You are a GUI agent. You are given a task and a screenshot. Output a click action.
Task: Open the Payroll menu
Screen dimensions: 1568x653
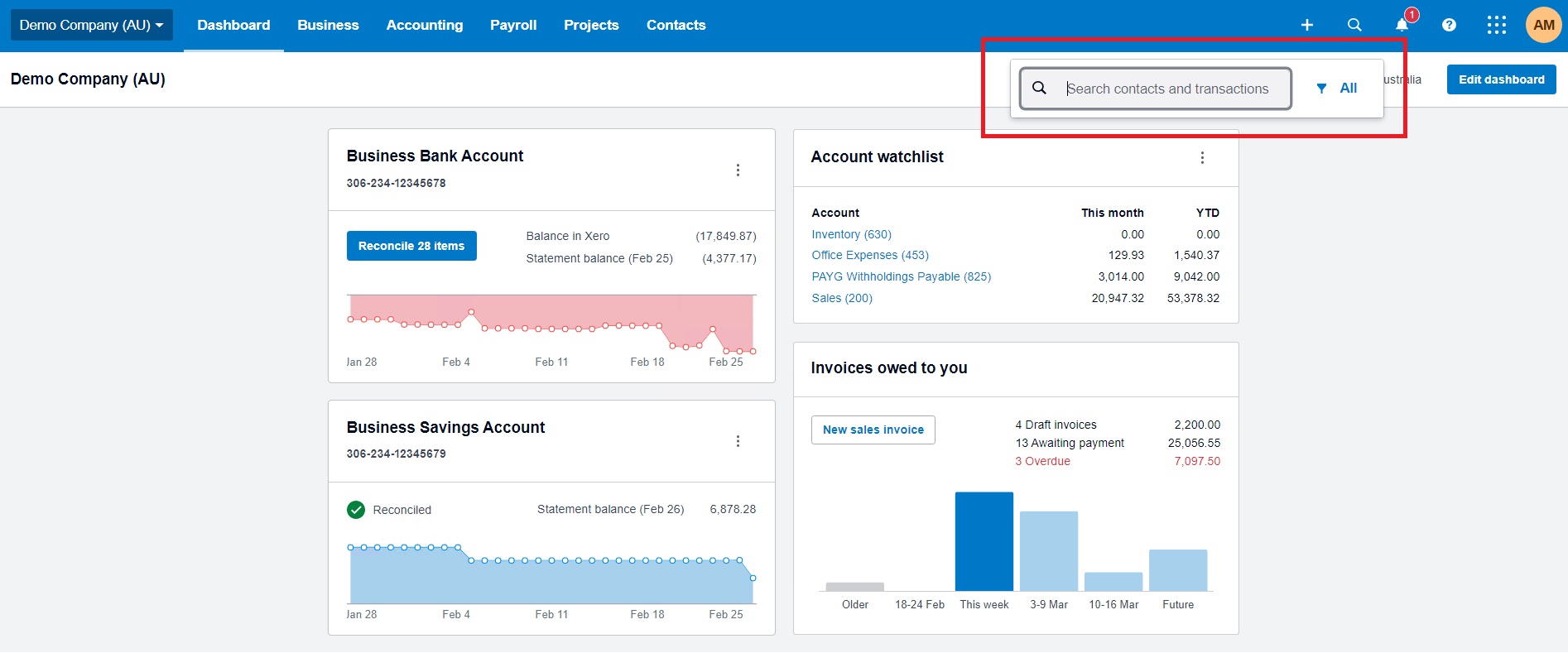pyautogui.click(x=513, y=25)
